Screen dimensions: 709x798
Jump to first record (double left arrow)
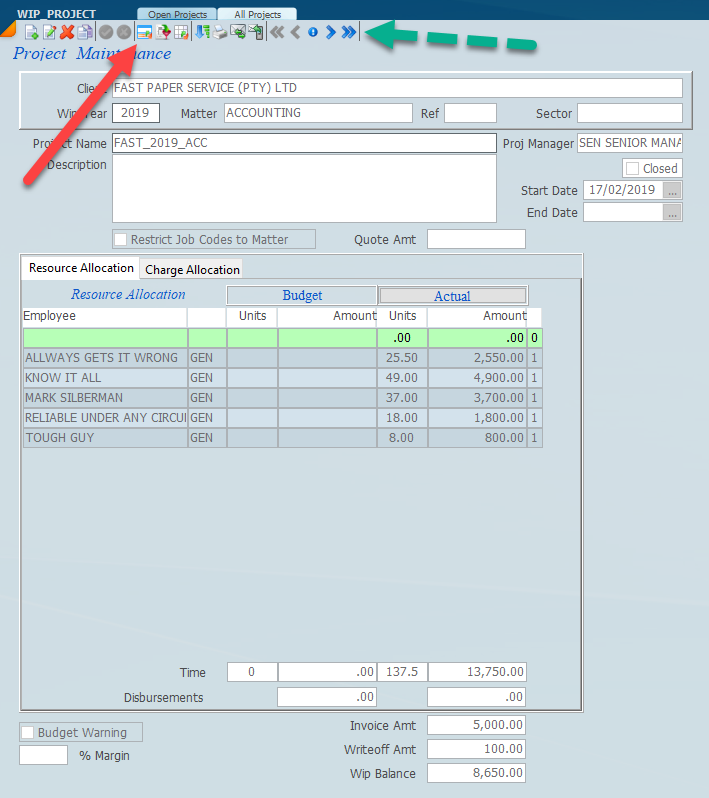(277, 32)
